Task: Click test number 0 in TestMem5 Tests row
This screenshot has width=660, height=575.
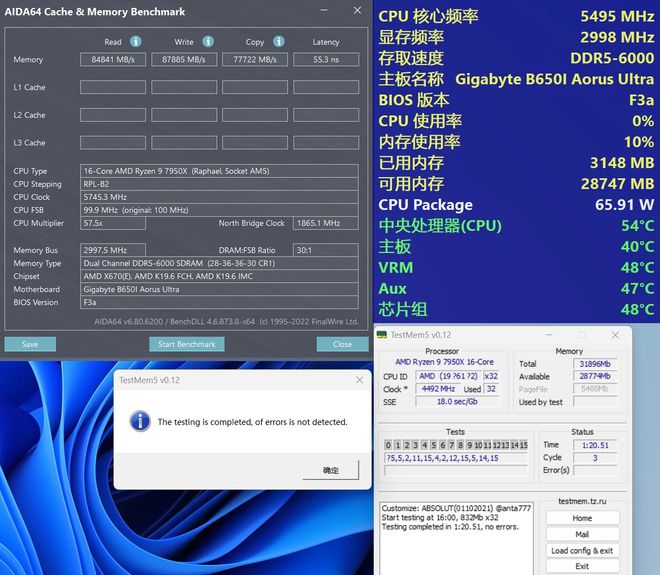Action: [388, 445]
